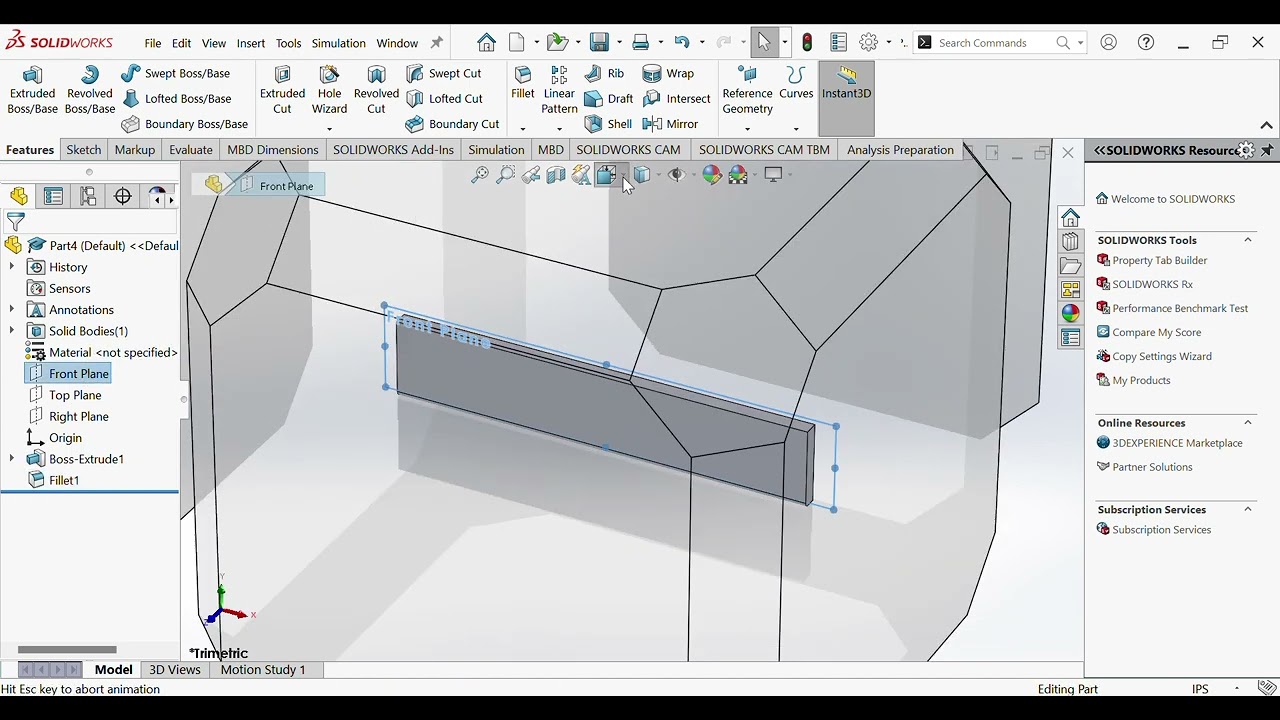The height and width of the screenshot is (720, 1280).
Task: Pin the SOLIDWORKS Resources pane
Action: pyautogui.click(x=1267, y=150)
